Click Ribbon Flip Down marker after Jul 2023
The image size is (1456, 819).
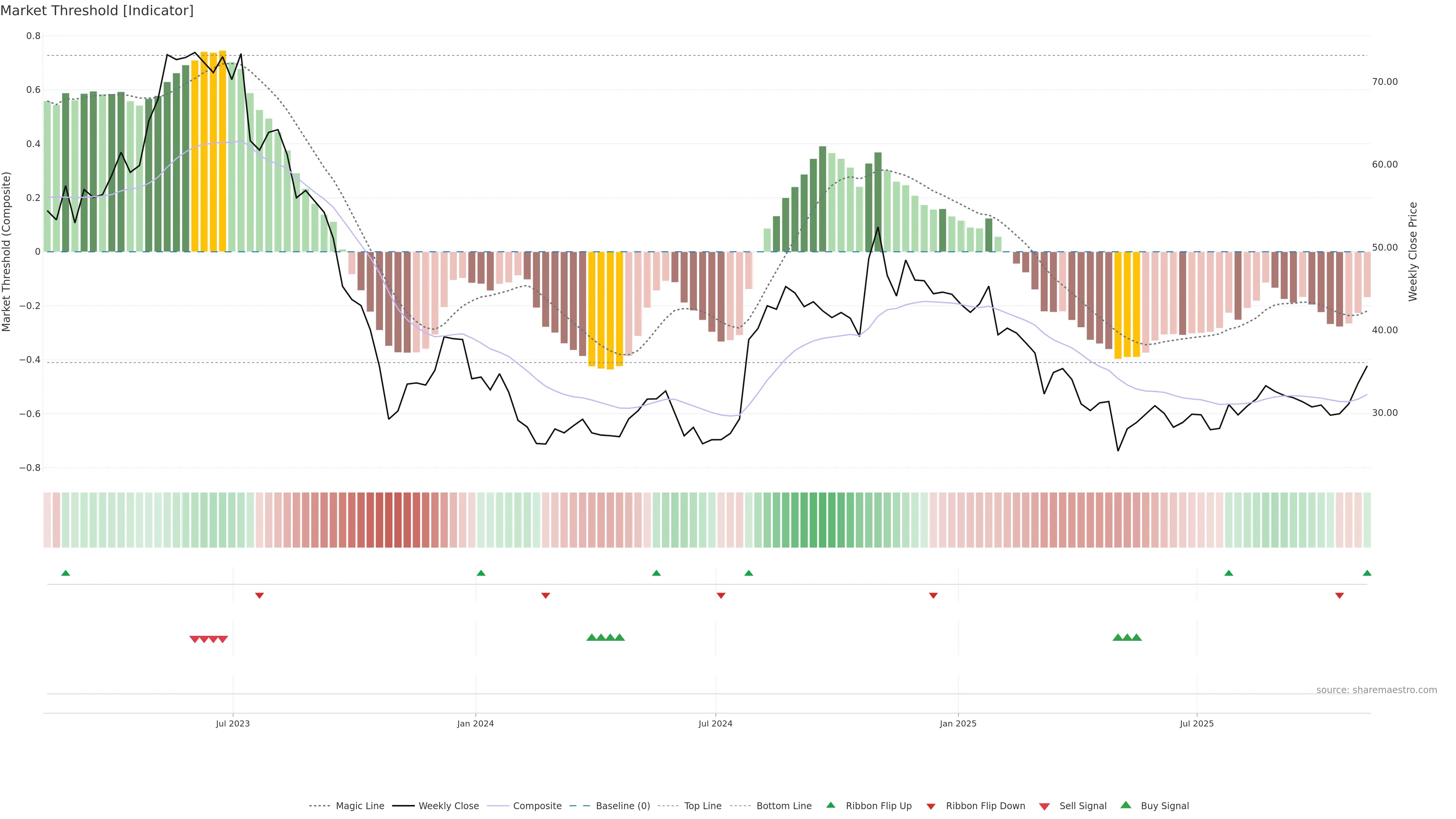pyautogui.click(x=259, y=596)
